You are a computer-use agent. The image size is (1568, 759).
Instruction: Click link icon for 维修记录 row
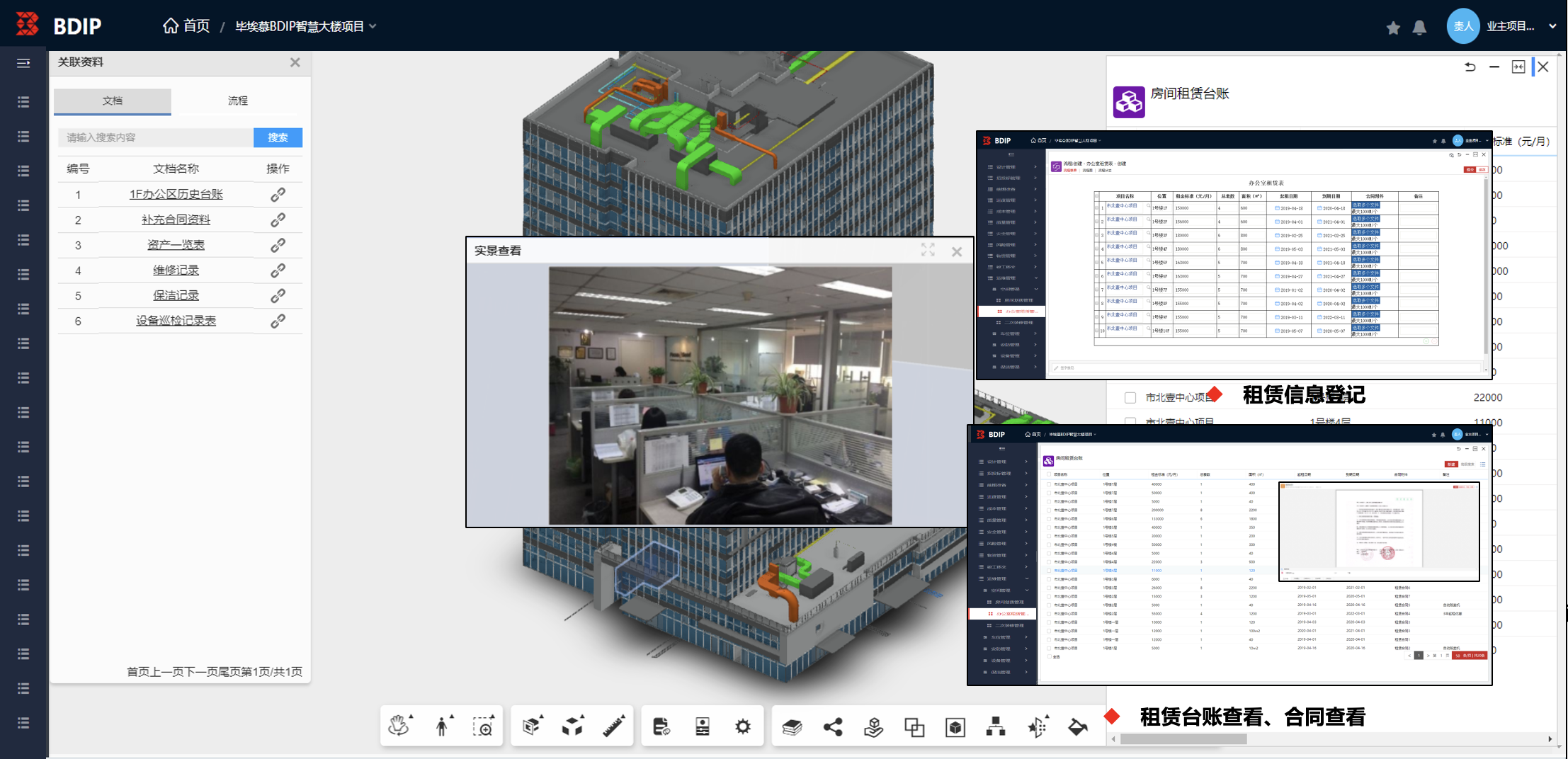point(278,270)
